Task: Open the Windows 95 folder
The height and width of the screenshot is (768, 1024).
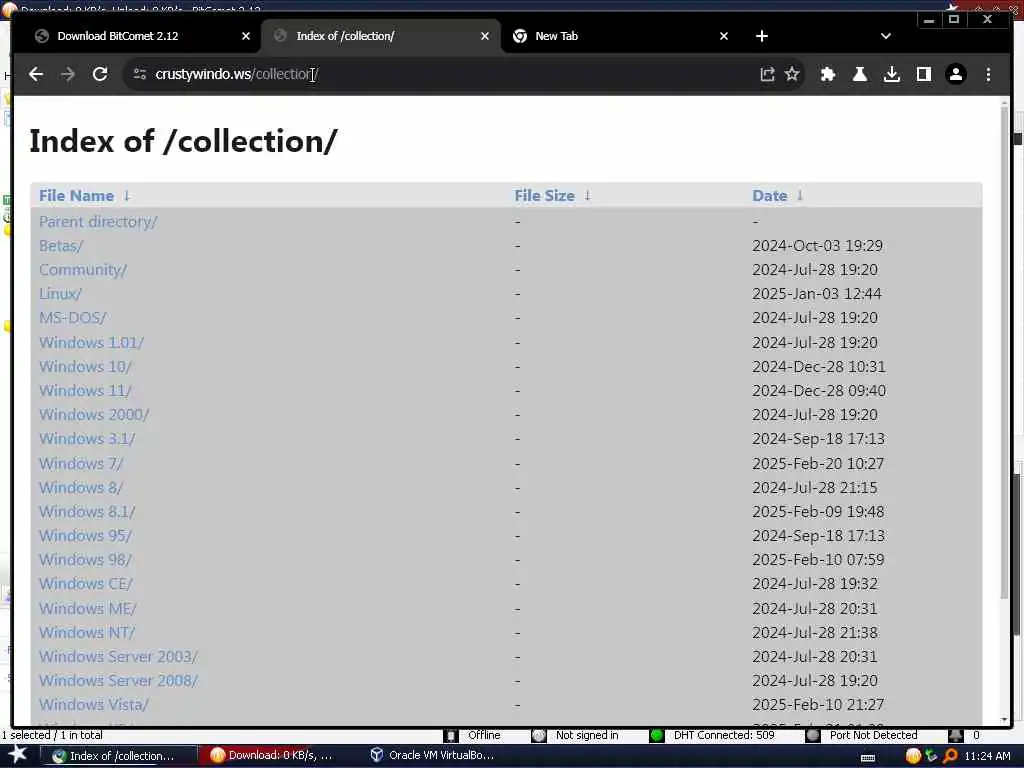Action: point(85,536)
